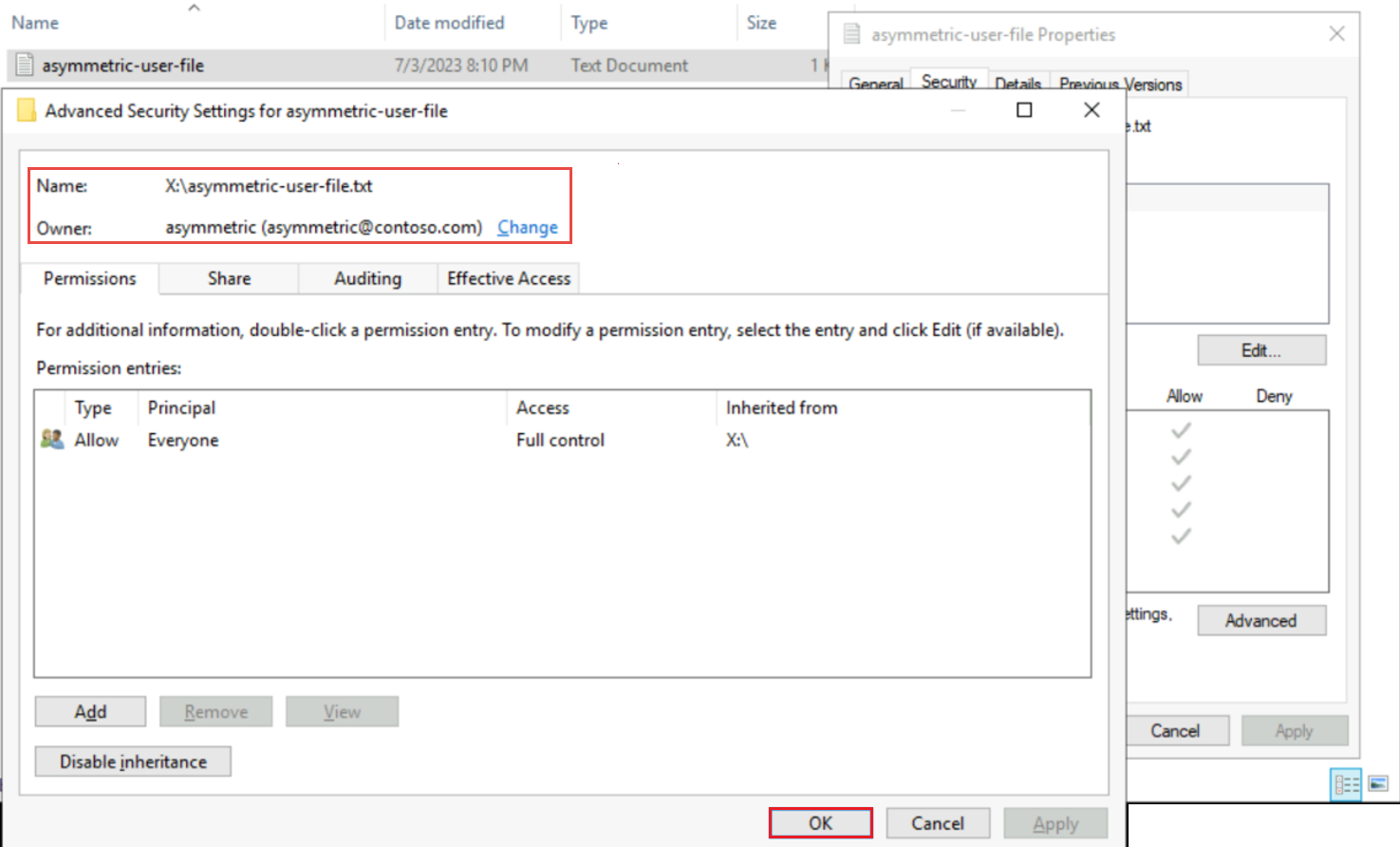Click the Disable inheritance button
This screenshot has height=847, width=1400.
click(133, 762)
